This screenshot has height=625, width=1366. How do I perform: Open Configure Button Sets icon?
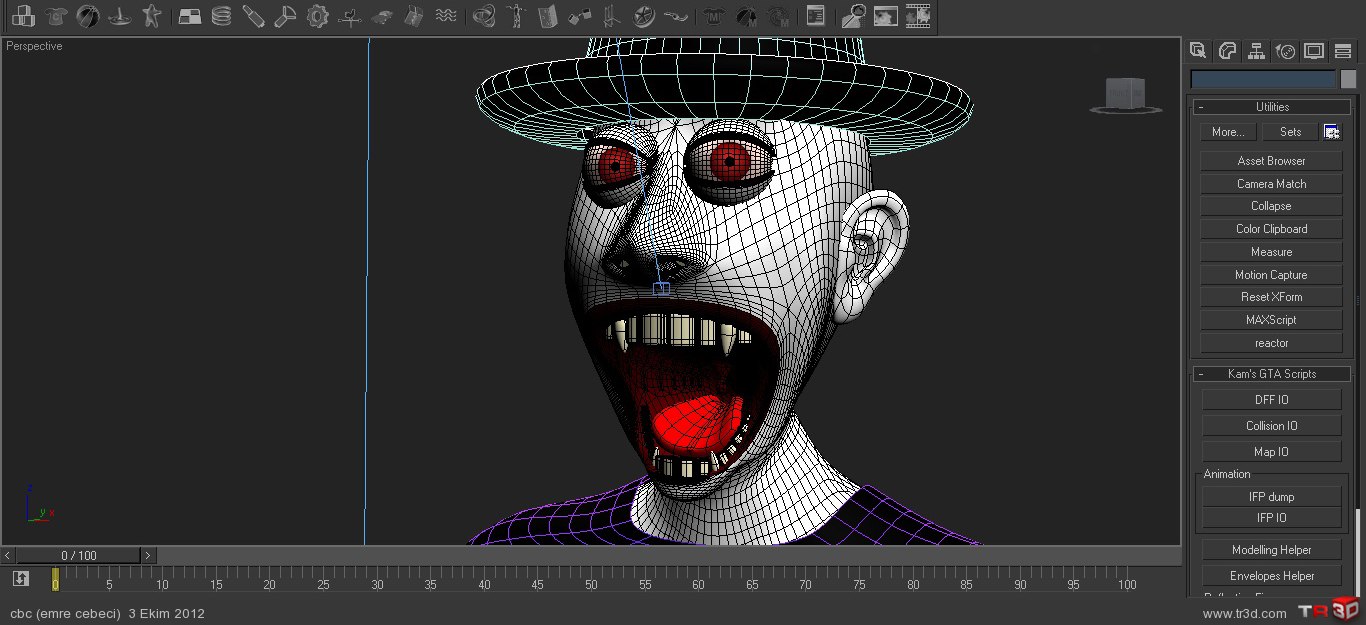pyautogui.click(x=1332, y=132)
